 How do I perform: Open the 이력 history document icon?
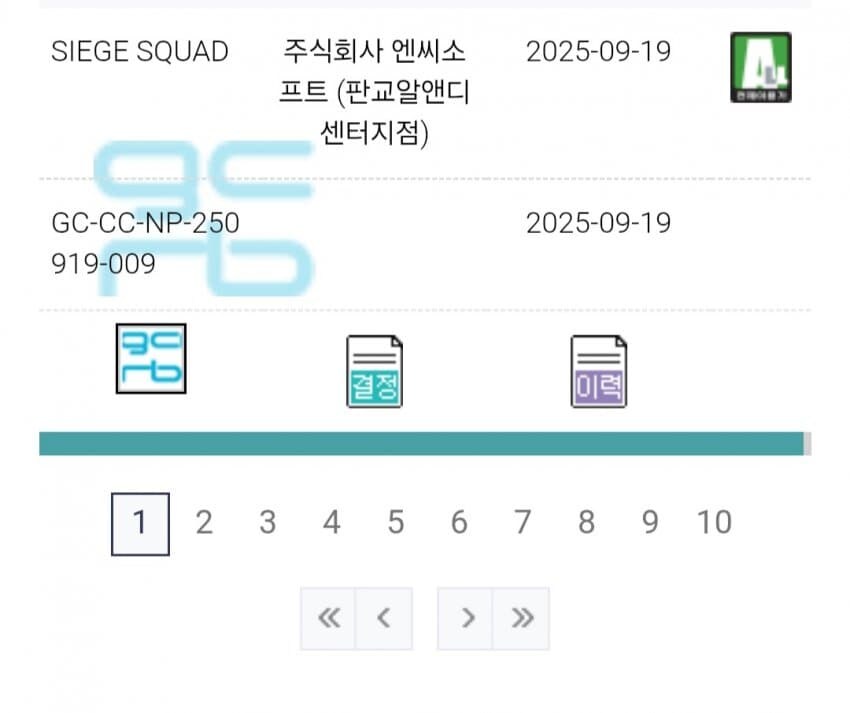[597, 369]
